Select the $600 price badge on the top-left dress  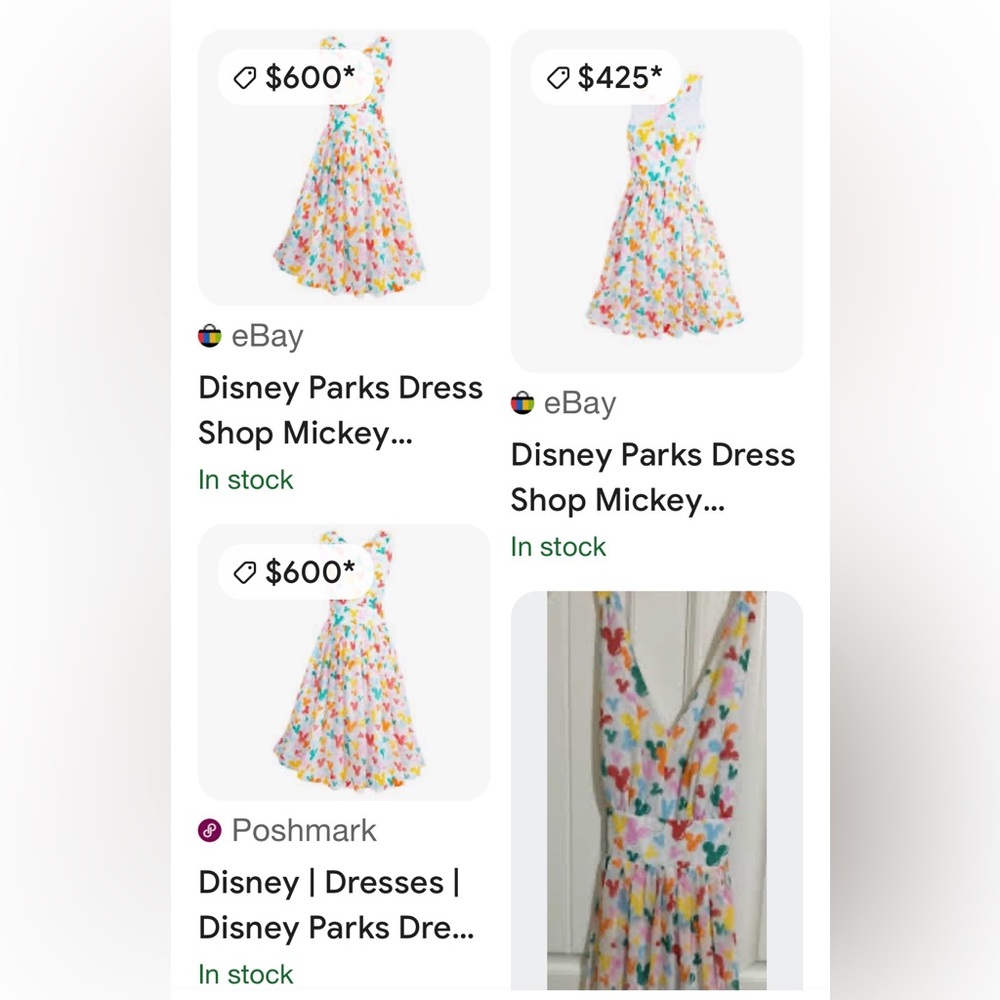point(295,77)
